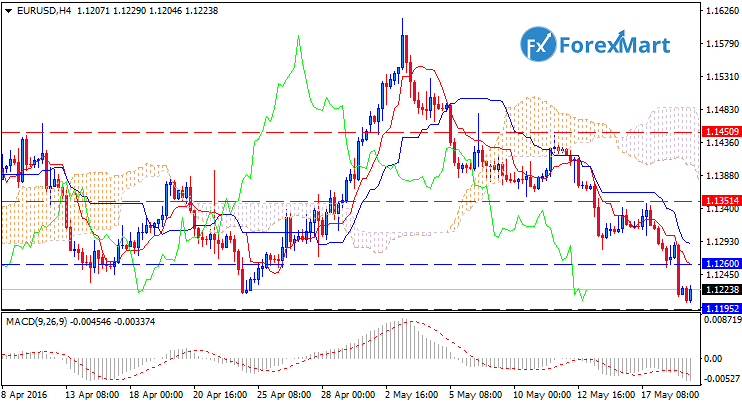Select the -0.00527 value on MACD scale
The image size is (742, 406).
pos(720,379)
